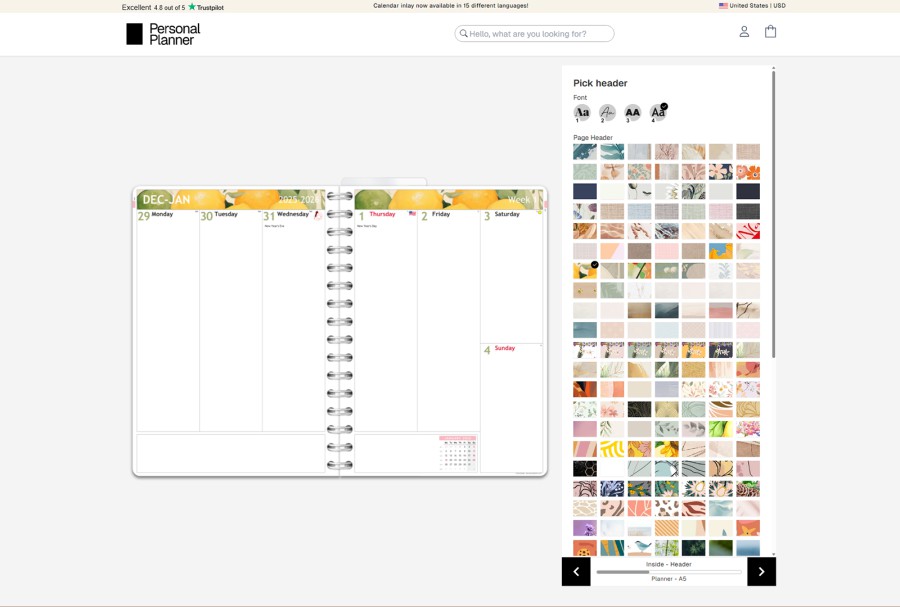This screenshot has height=607, width=900.
Task: Pick the blue bird header thumbnail
Action: point(639,547)
